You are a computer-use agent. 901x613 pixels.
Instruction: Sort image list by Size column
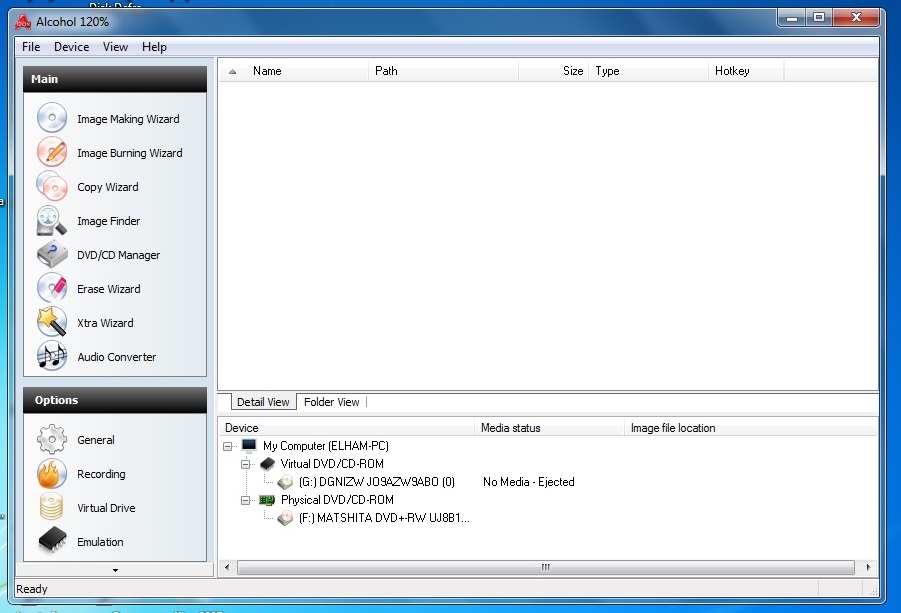[553, 71]
